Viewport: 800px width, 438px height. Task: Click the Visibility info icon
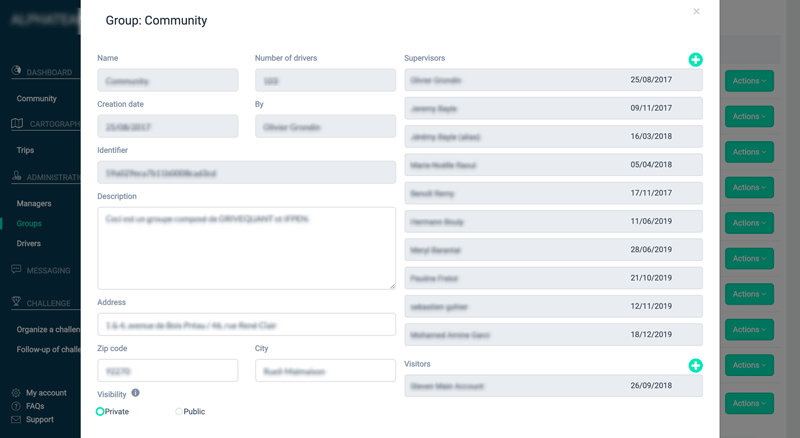click(135, 393)
